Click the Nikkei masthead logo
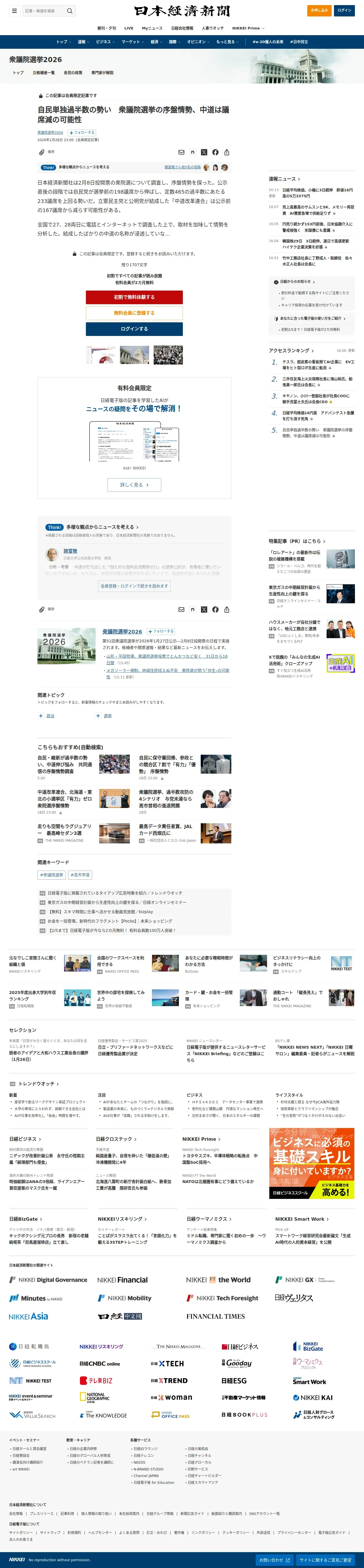Viewport: 364px width, 1568px height. click(182, 11)
